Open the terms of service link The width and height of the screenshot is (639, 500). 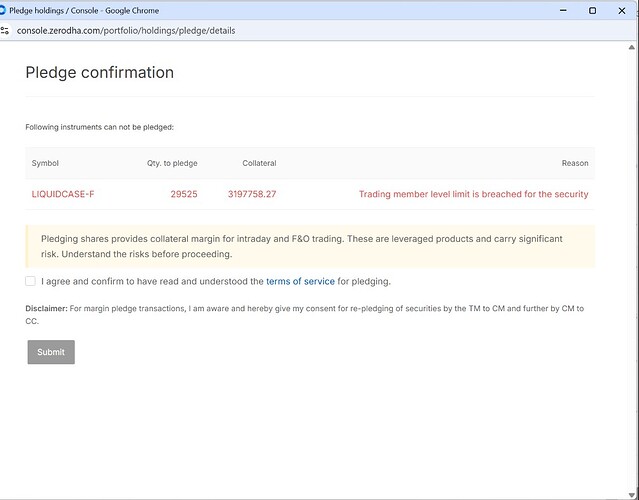tap(300, 281)
